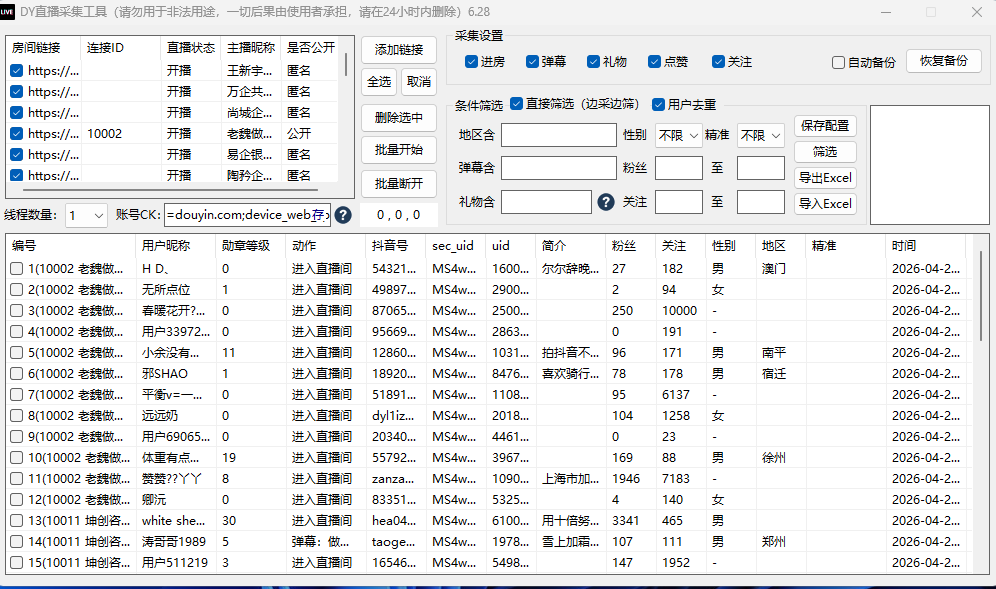
Task: Toggle the 用户去重 checkbox
Action: click(x=659, y=104)
